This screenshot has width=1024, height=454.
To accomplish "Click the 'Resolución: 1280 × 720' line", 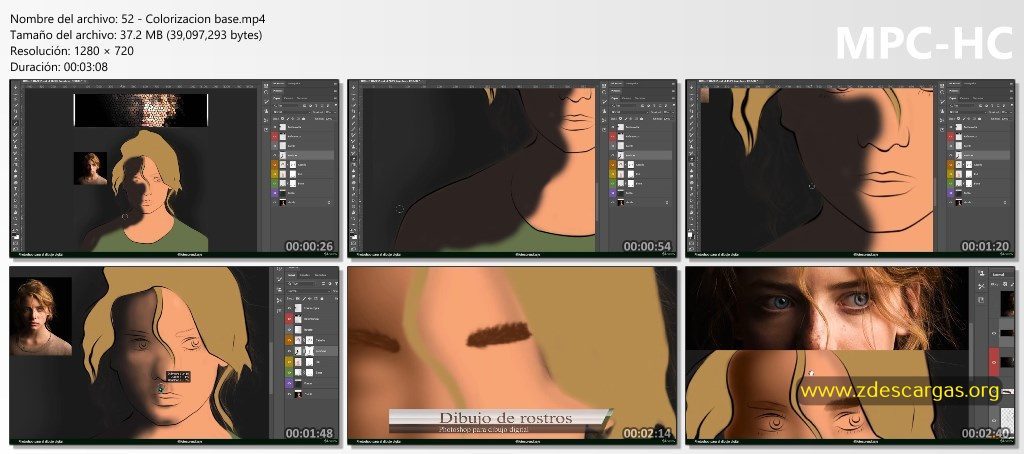I will (x=72, y=50).
